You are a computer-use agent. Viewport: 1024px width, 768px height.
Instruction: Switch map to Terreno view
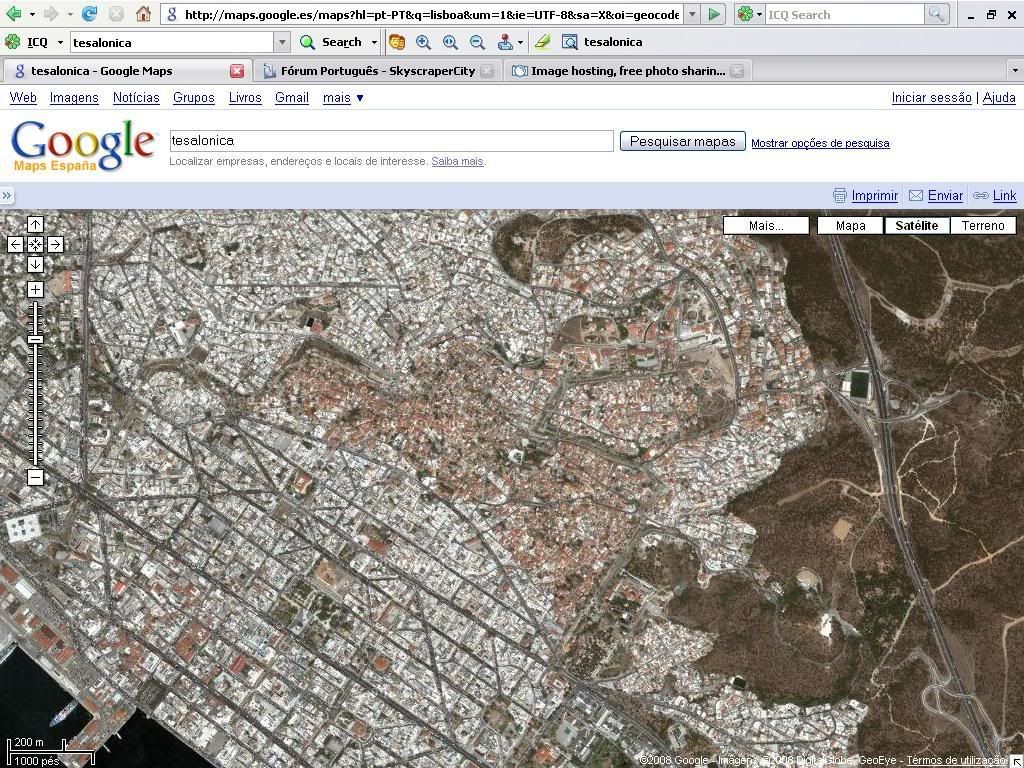tap(982, 225)
